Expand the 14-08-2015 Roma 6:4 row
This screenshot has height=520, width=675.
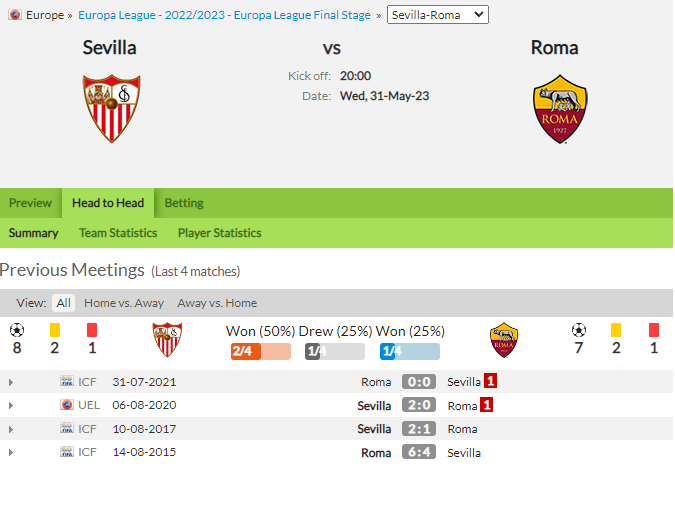coord(11,452)
